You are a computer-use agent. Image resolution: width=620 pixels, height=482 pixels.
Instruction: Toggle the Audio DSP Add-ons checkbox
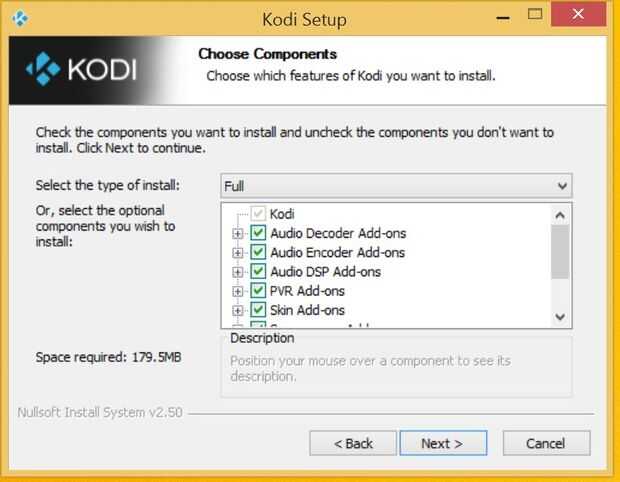258,271
